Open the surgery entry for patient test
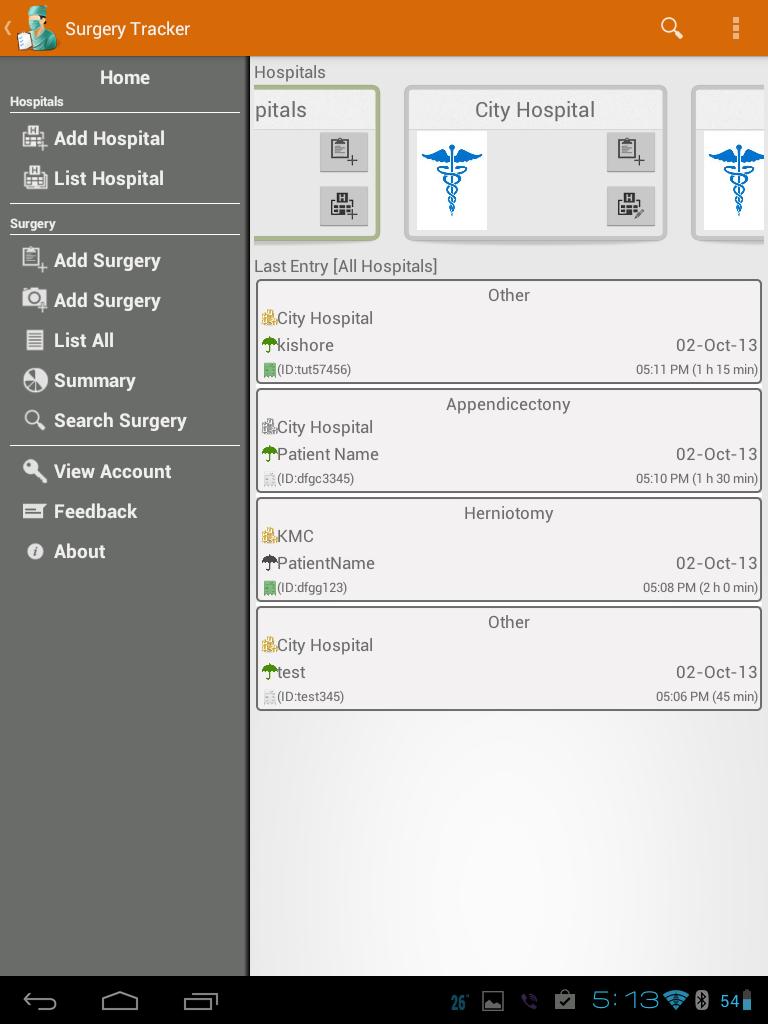The width and height of the screenshot is (768, 1024). pyautogui.click(x=509, y=659)
